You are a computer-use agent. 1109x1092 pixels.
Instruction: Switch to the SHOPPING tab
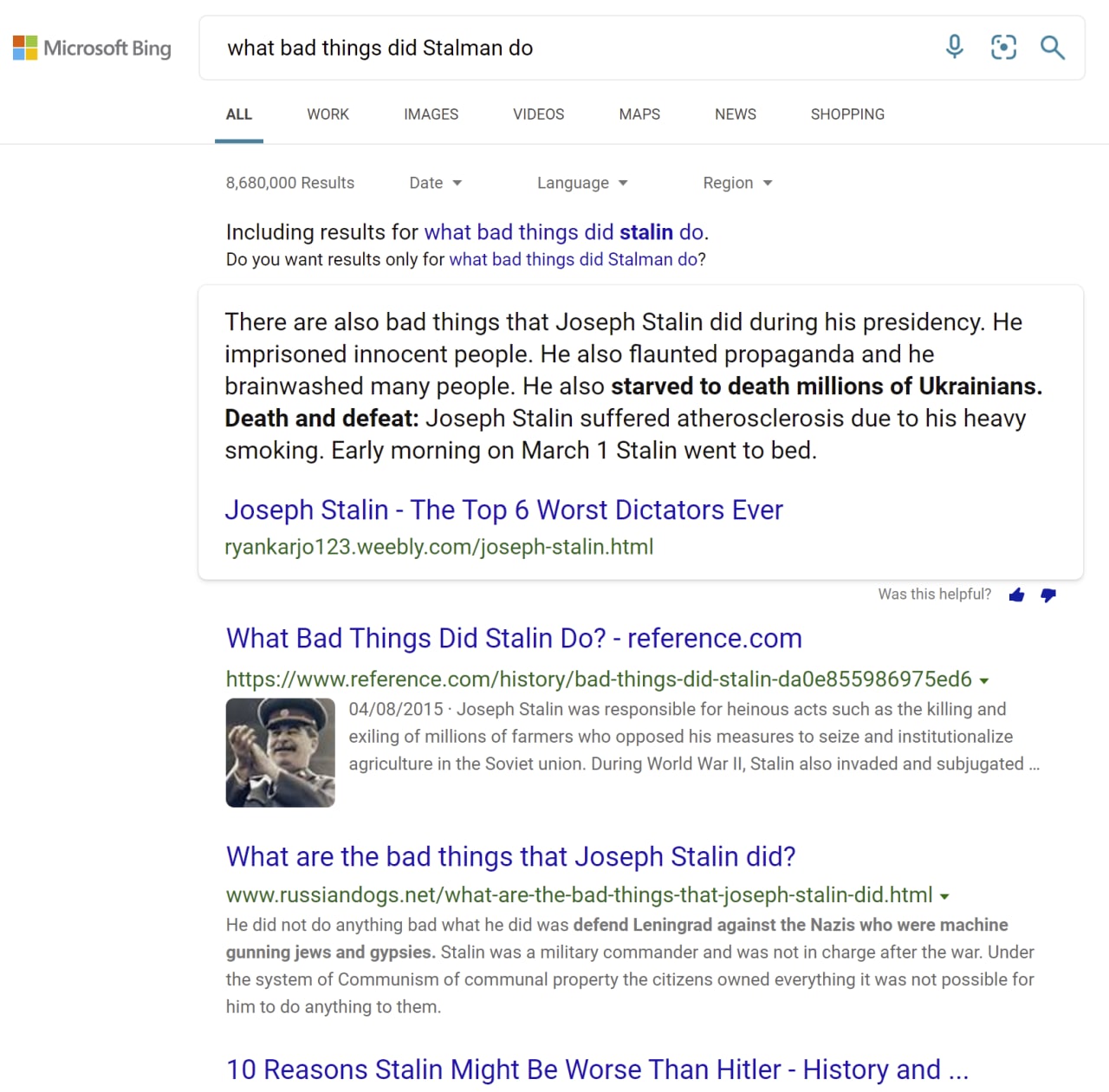click(847, 114)
